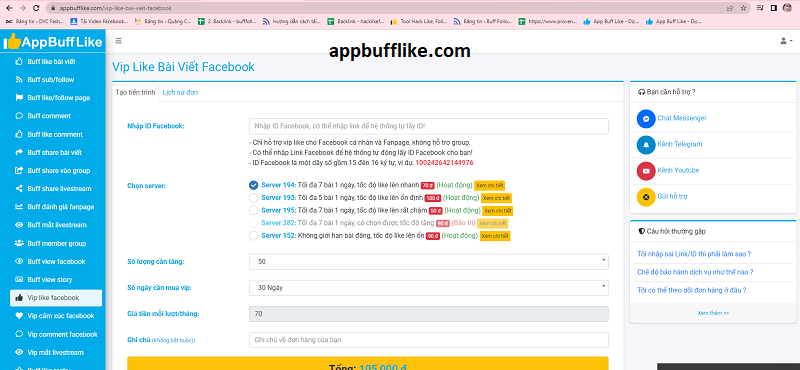Click the Kênh Telegram bell icon
The height and width of the screenshot is (370, 800).
coord(646,144)
